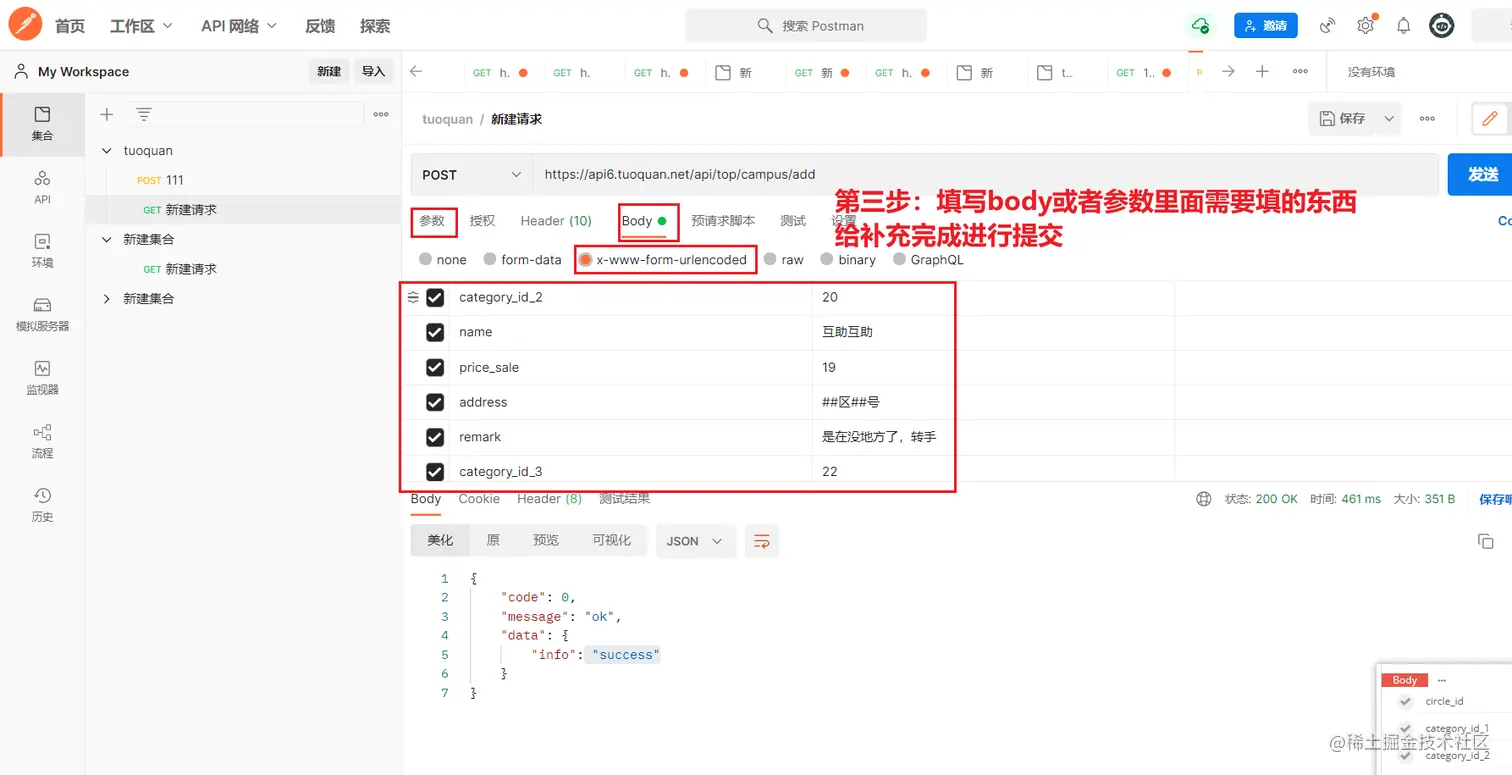
Task: Click the Postman logo icon
Action: (25, 25)
